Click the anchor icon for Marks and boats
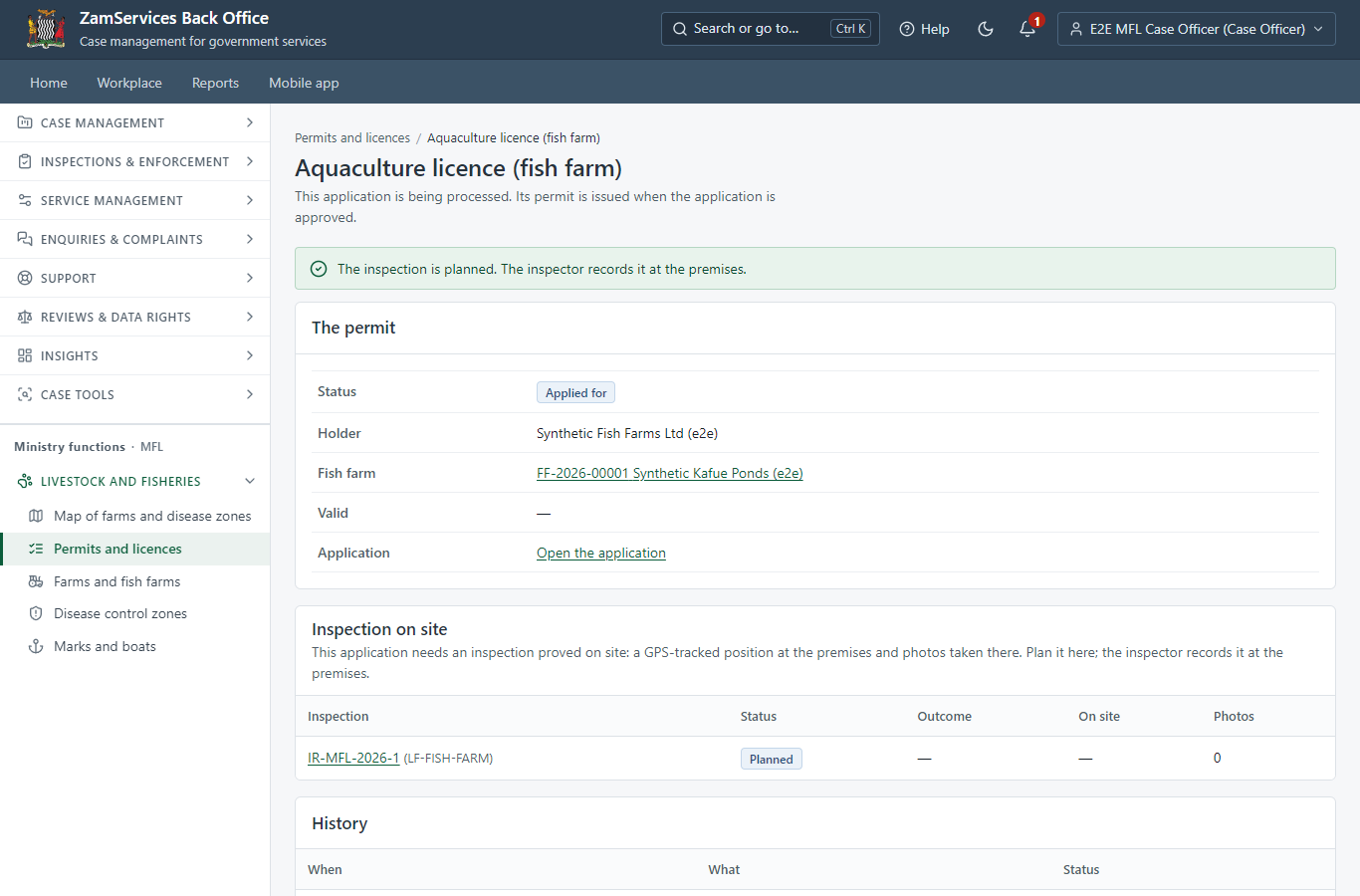The image size is (1360, 896). click(36, 646)
